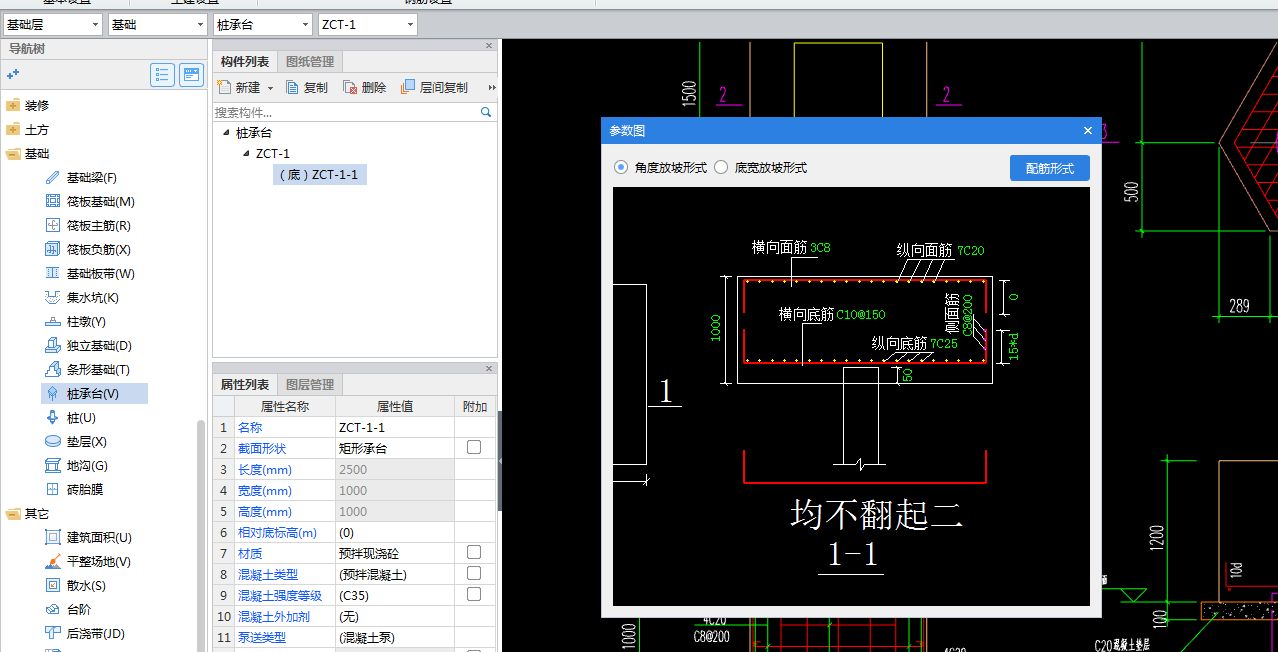Select the (底)ZCT-1-1 tree item
The width and height of the screenshot is (1278, 652).
318,175
